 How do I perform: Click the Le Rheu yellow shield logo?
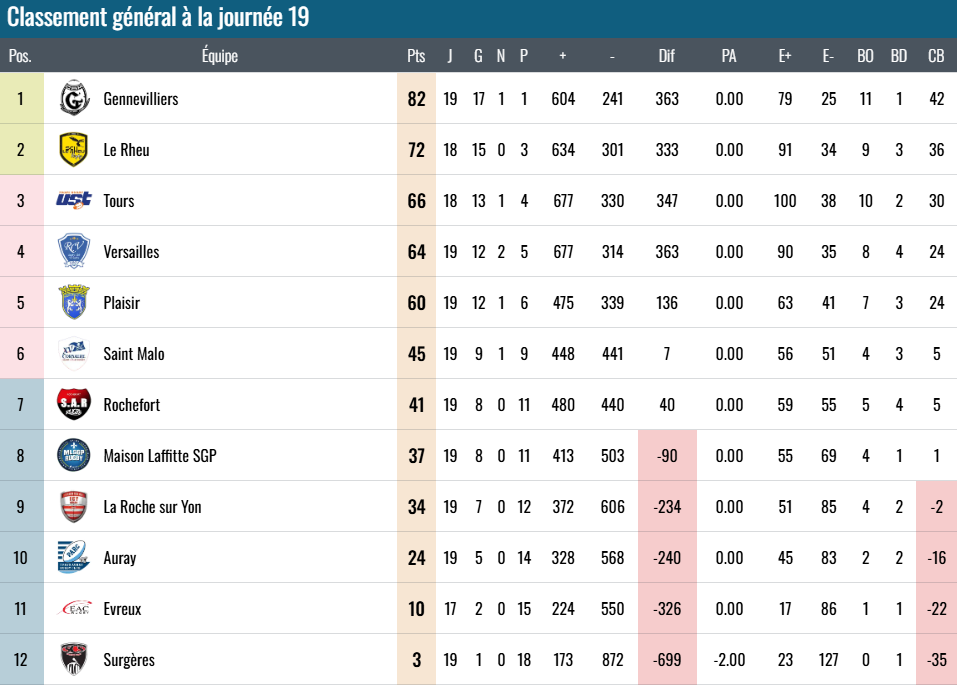click(74, 150)
